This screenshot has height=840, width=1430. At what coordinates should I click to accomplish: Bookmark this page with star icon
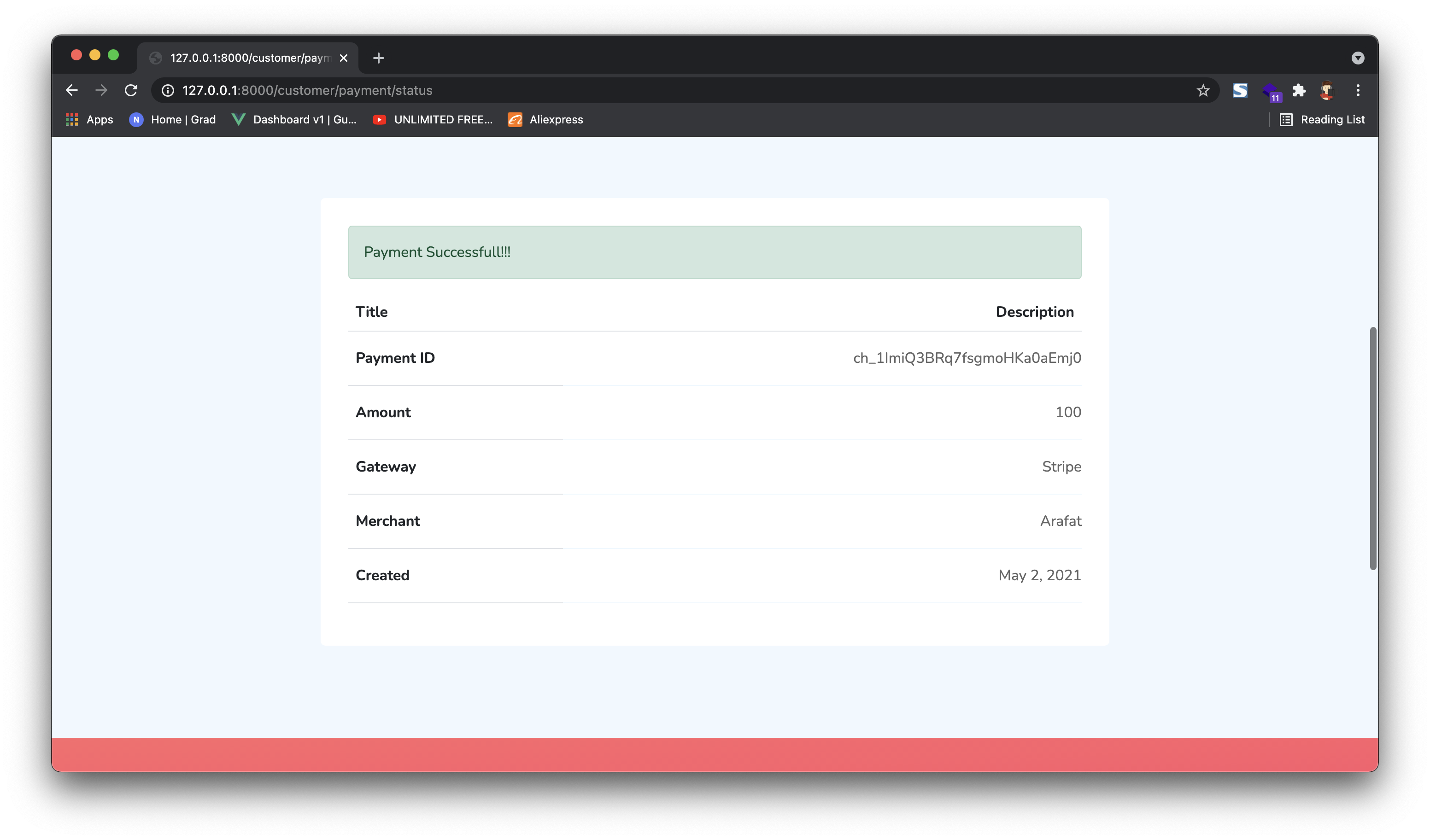1202,90
